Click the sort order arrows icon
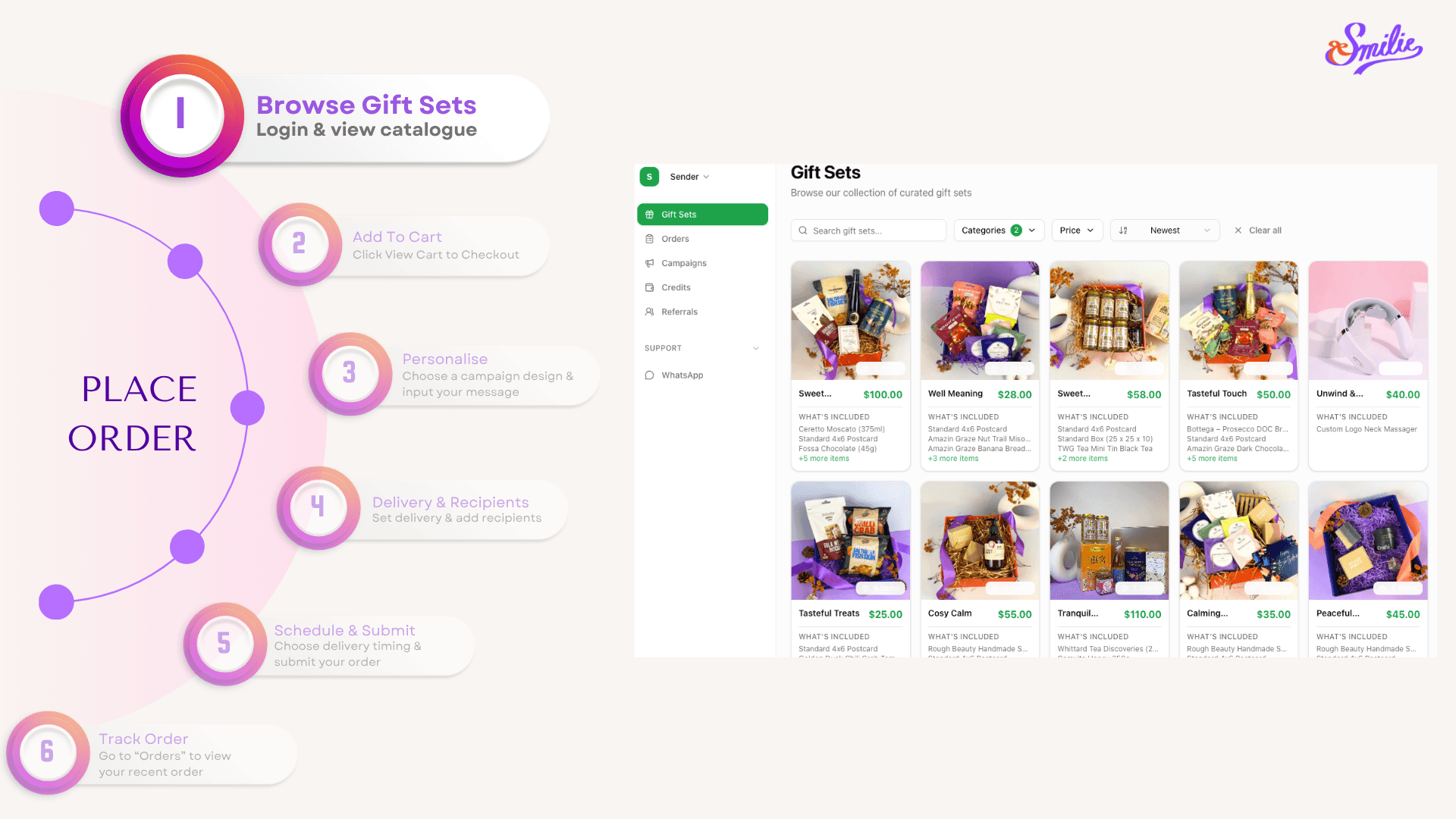Viewport: 1456px width, 819px height. click(x=1123, y=231)
